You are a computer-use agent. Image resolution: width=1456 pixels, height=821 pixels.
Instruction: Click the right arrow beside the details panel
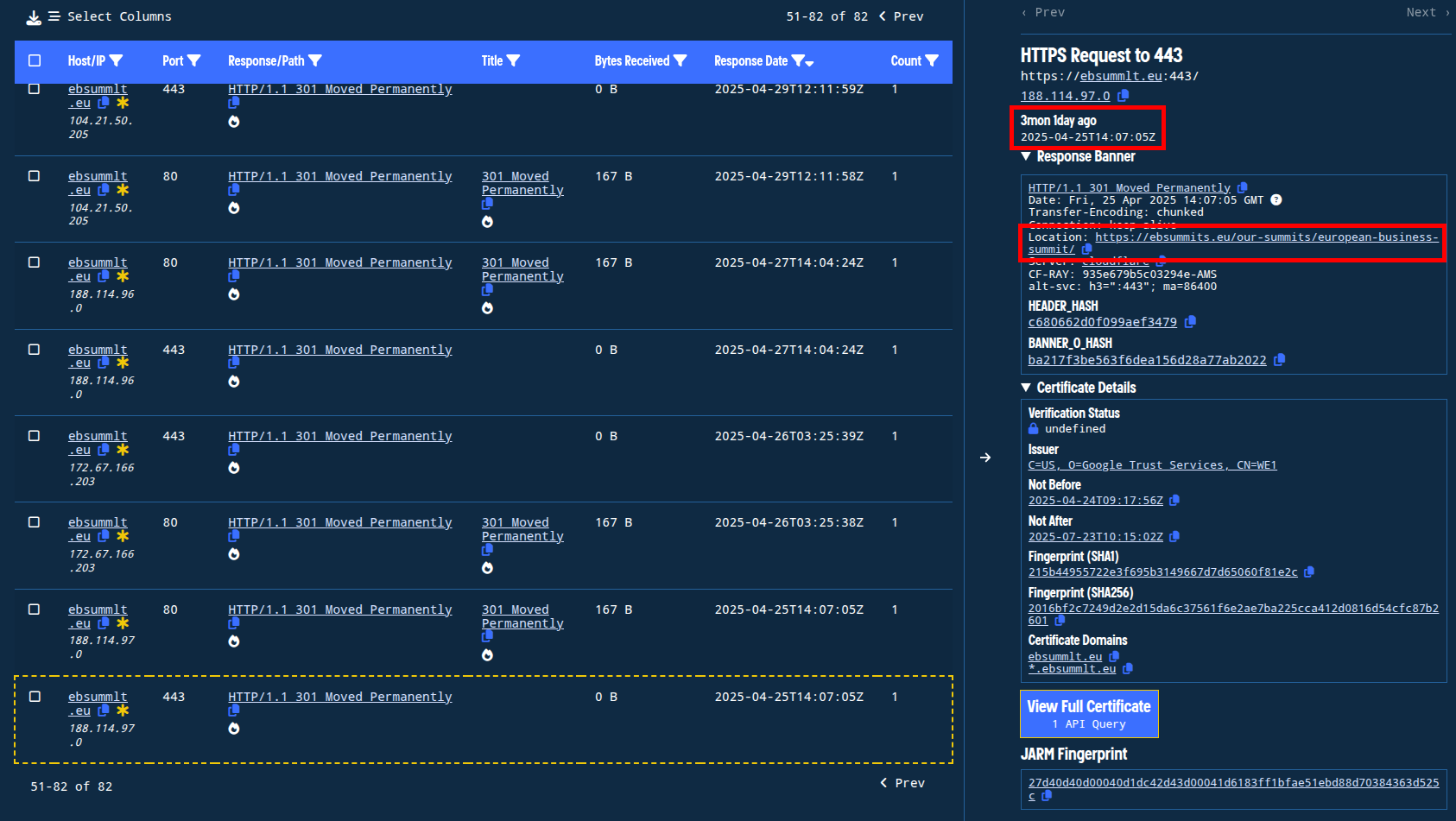pos(985,458)
